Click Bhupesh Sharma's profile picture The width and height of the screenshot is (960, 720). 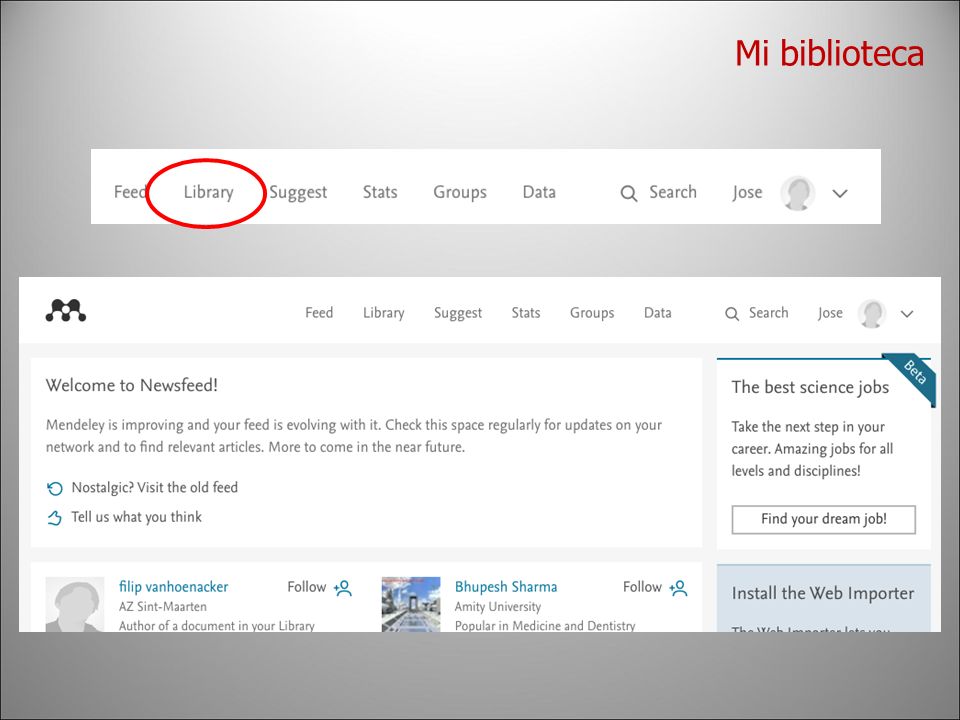tap(411, 604)
